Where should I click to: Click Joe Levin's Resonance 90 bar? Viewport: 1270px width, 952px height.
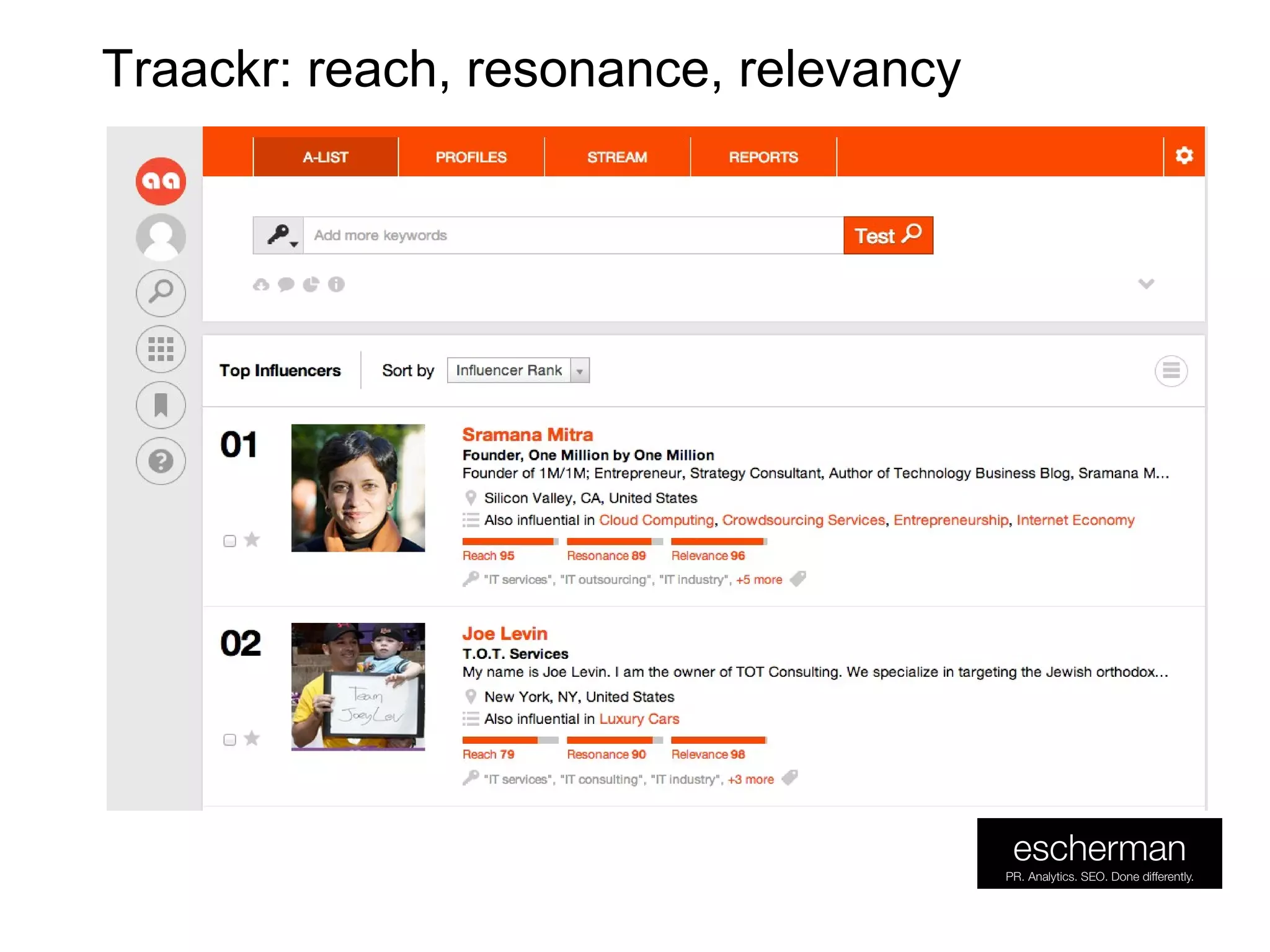click(x=615, y=740)
